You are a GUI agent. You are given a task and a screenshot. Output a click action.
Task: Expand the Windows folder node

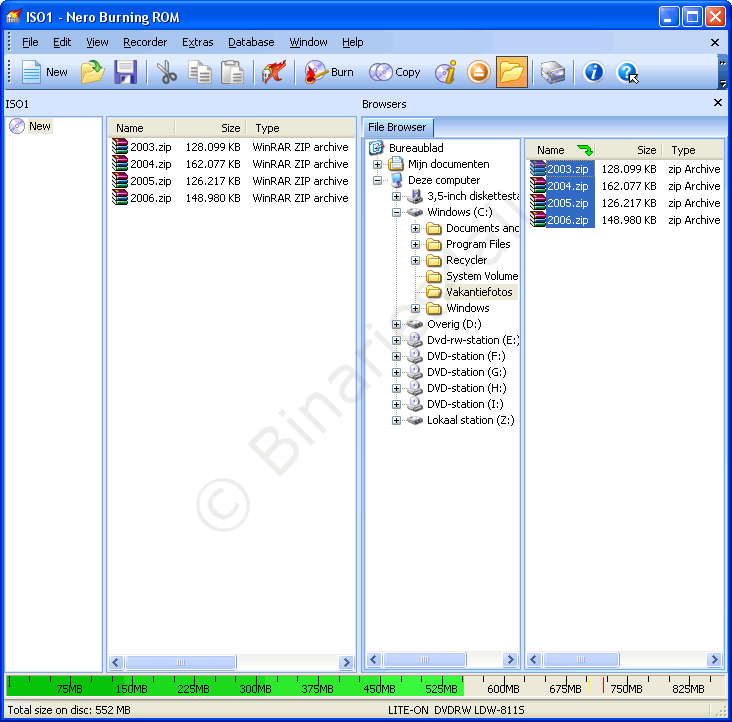click(x=415, y=308)
